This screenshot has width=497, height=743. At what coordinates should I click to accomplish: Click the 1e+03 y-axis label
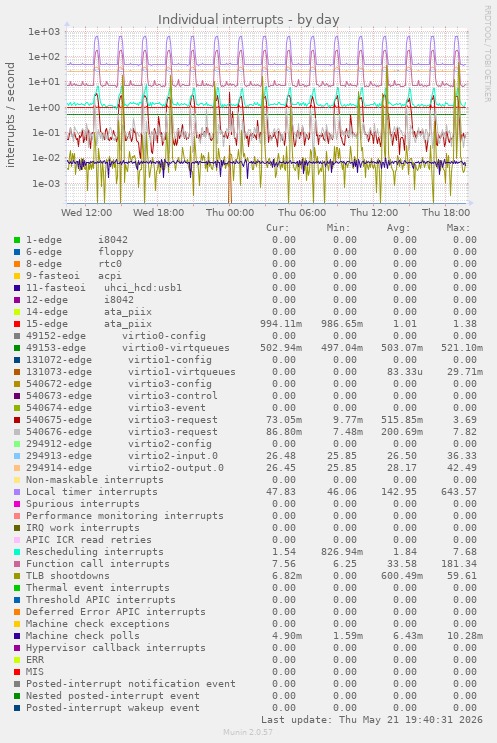(45, 32)
